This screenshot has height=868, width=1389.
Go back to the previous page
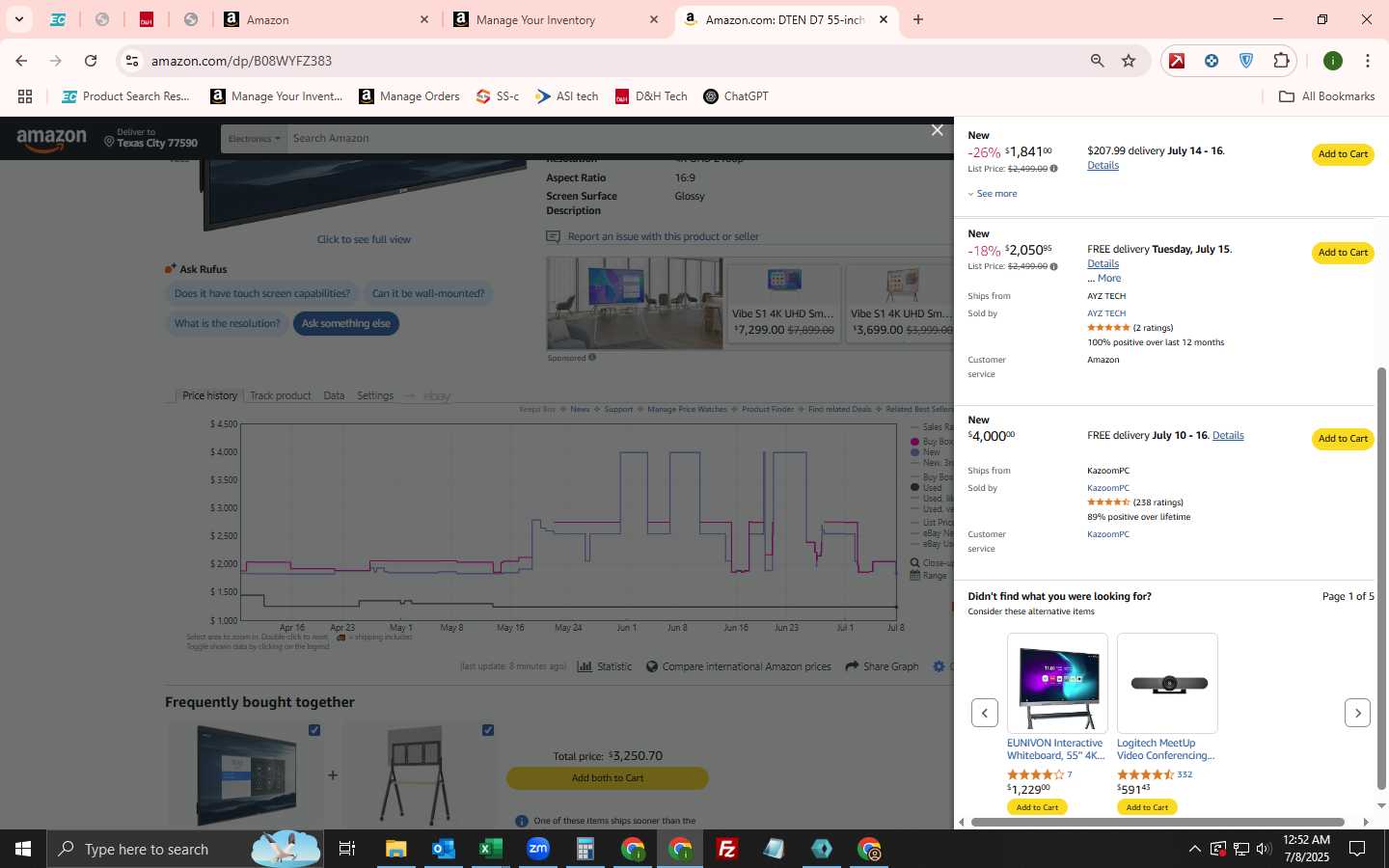(x=21, y=61)
